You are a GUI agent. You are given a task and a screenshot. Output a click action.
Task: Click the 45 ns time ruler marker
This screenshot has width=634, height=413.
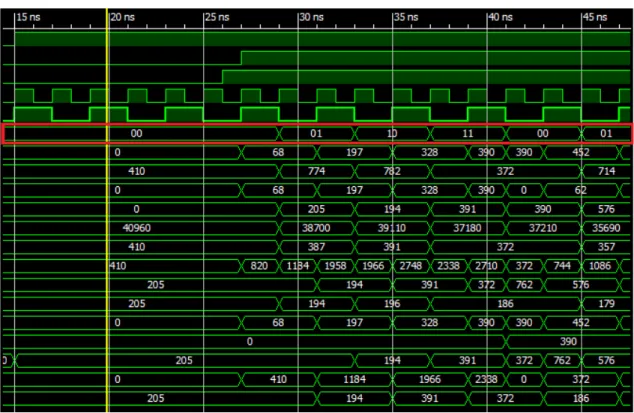pos(595,17)
